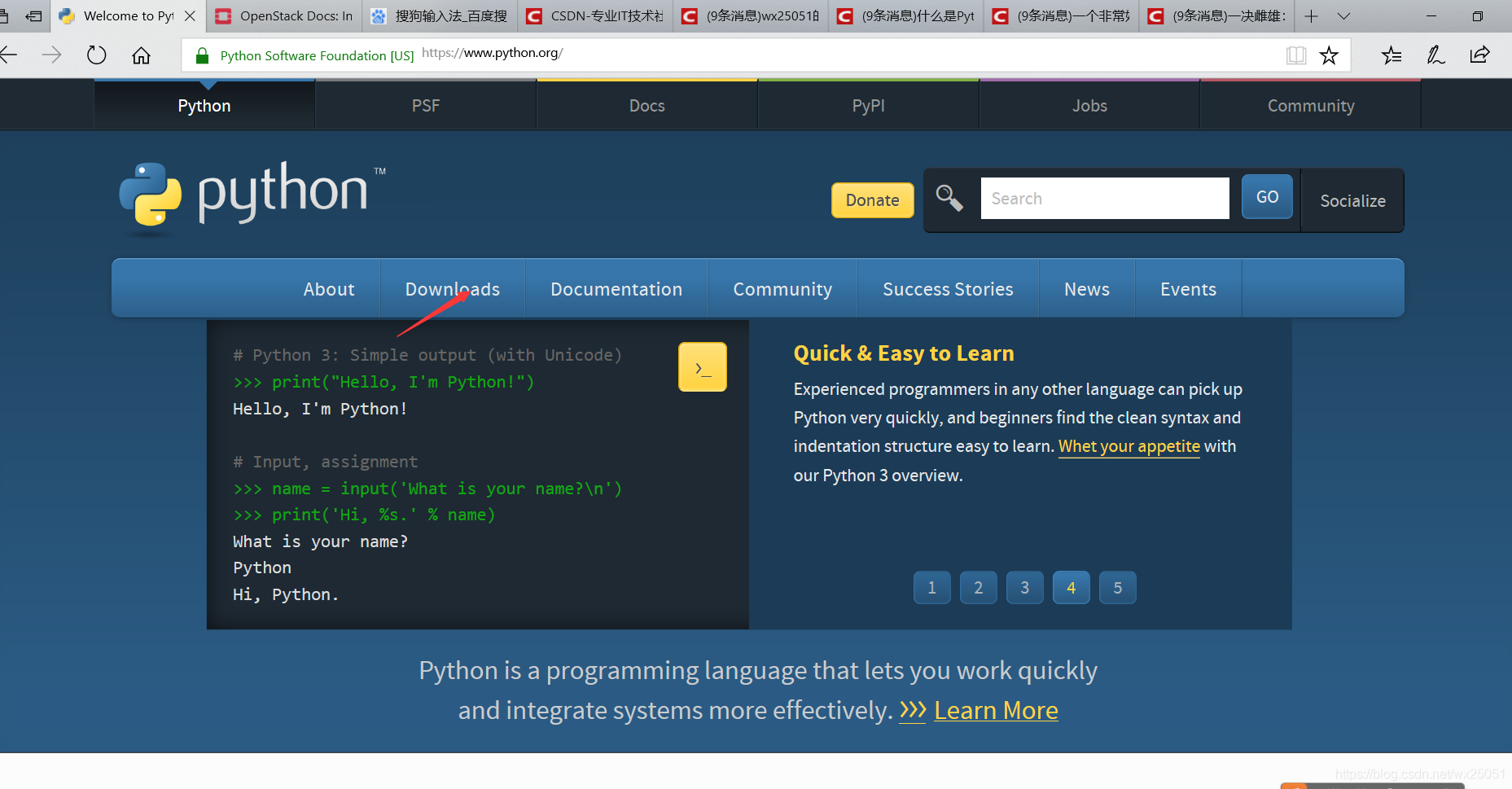Show slide 2 of the carousel
1512x789 pixels.
click(x=979, y=588)
